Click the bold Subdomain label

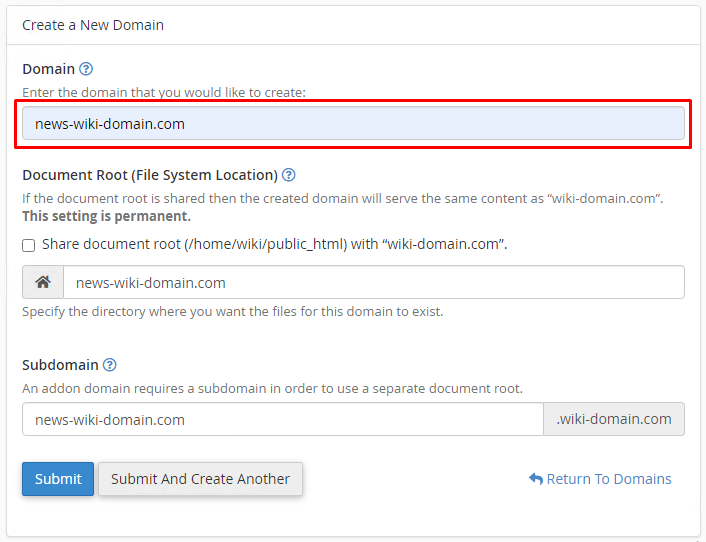coord(60,365)
